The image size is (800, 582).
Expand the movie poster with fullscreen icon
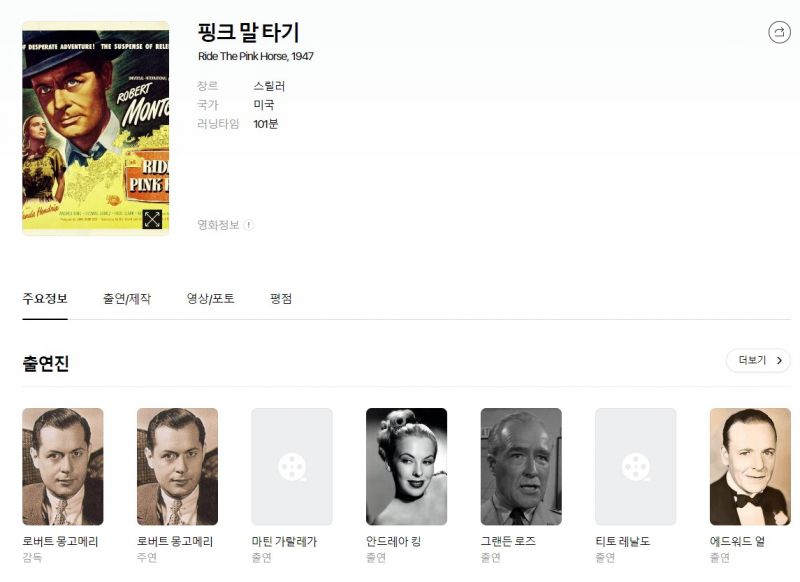(x=152, y=219)
